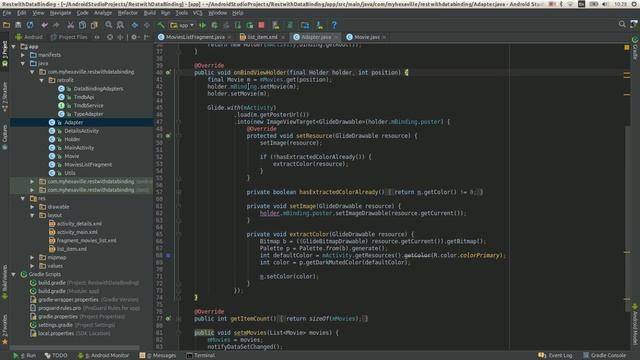Open the Terminal tool window button
The width and height of the screenshot is (640, 360).
pyautogui.click(x=200, y=356)
